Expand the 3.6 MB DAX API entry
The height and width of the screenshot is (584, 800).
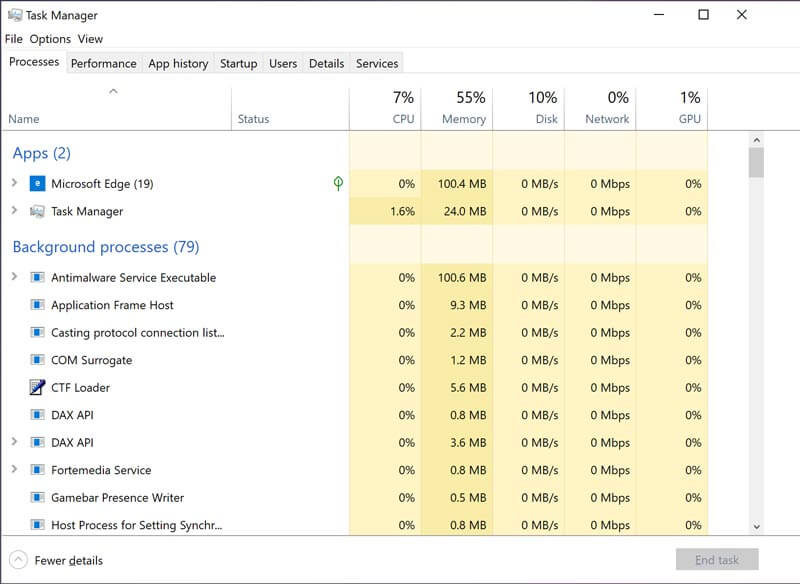click(x=14, y=442)
